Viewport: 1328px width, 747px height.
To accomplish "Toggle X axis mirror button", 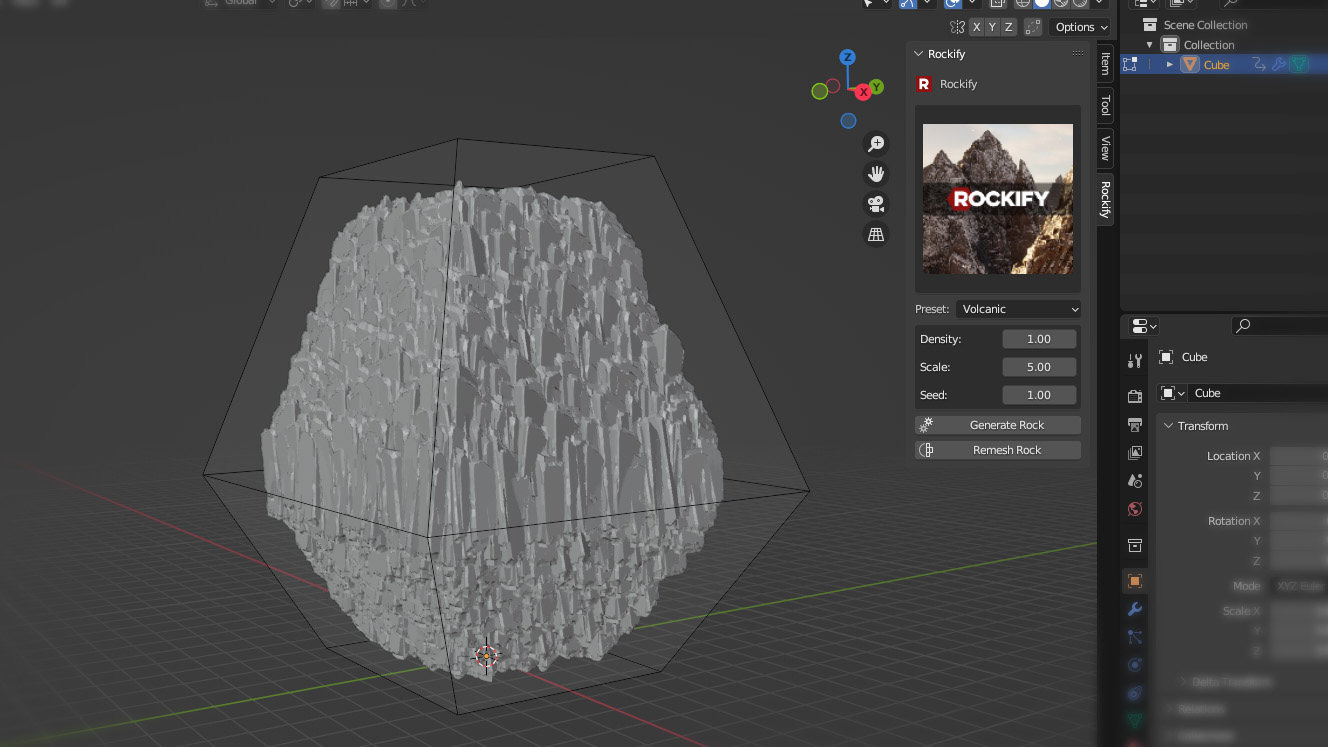I will coord(976,27).
